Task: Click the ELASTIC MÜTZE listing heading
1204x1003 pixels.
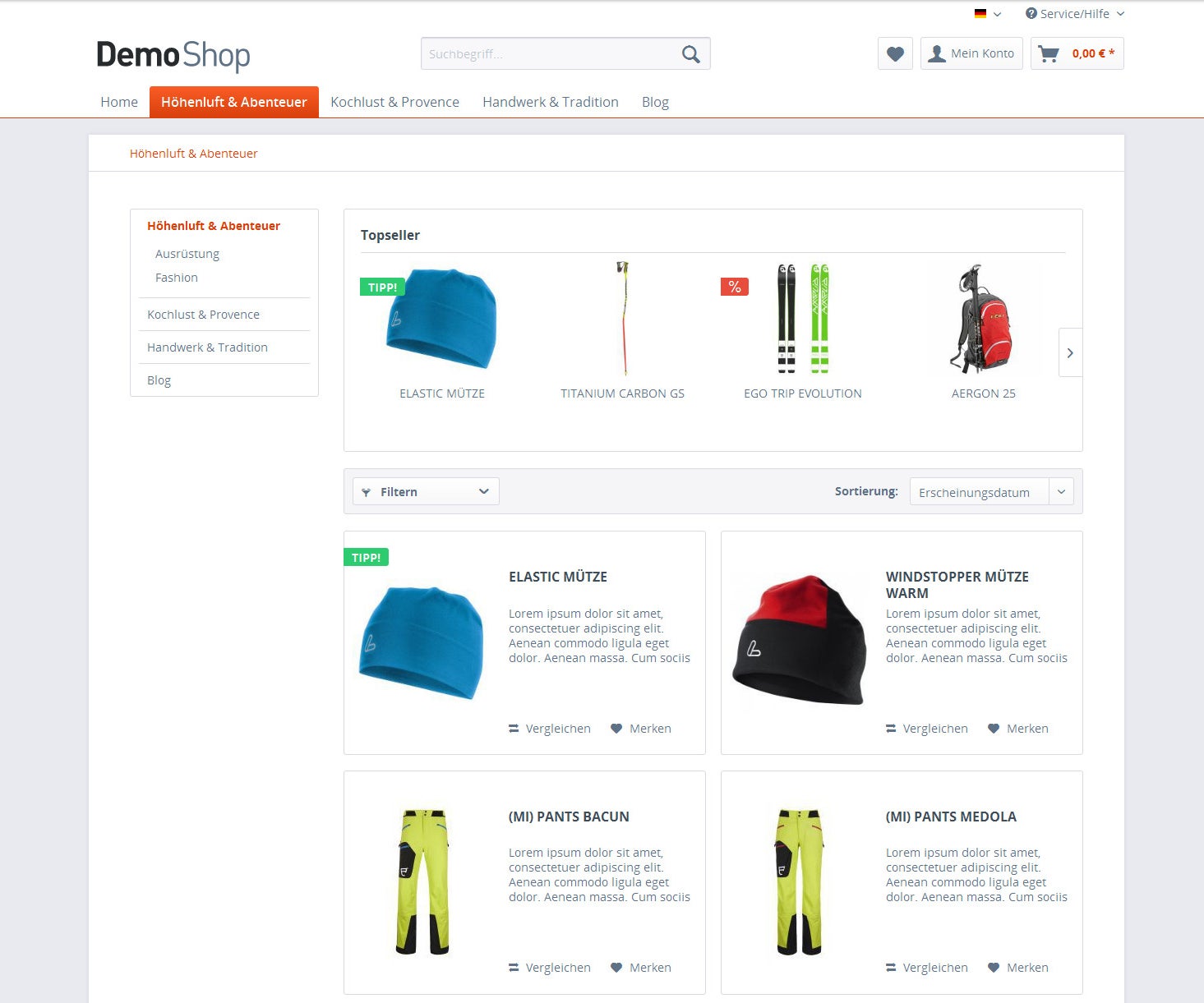Action: 558,577
